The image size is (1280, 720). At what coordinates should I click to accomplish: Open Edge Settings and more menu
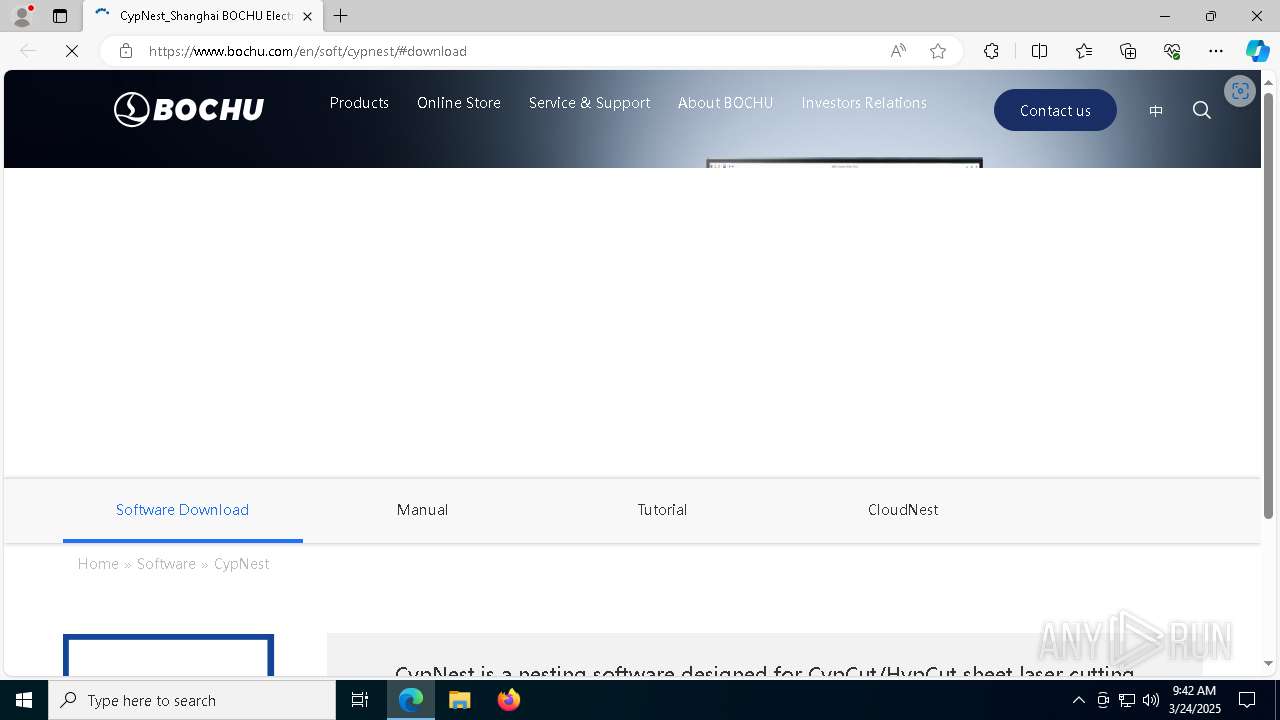(x=1216, y=51)
